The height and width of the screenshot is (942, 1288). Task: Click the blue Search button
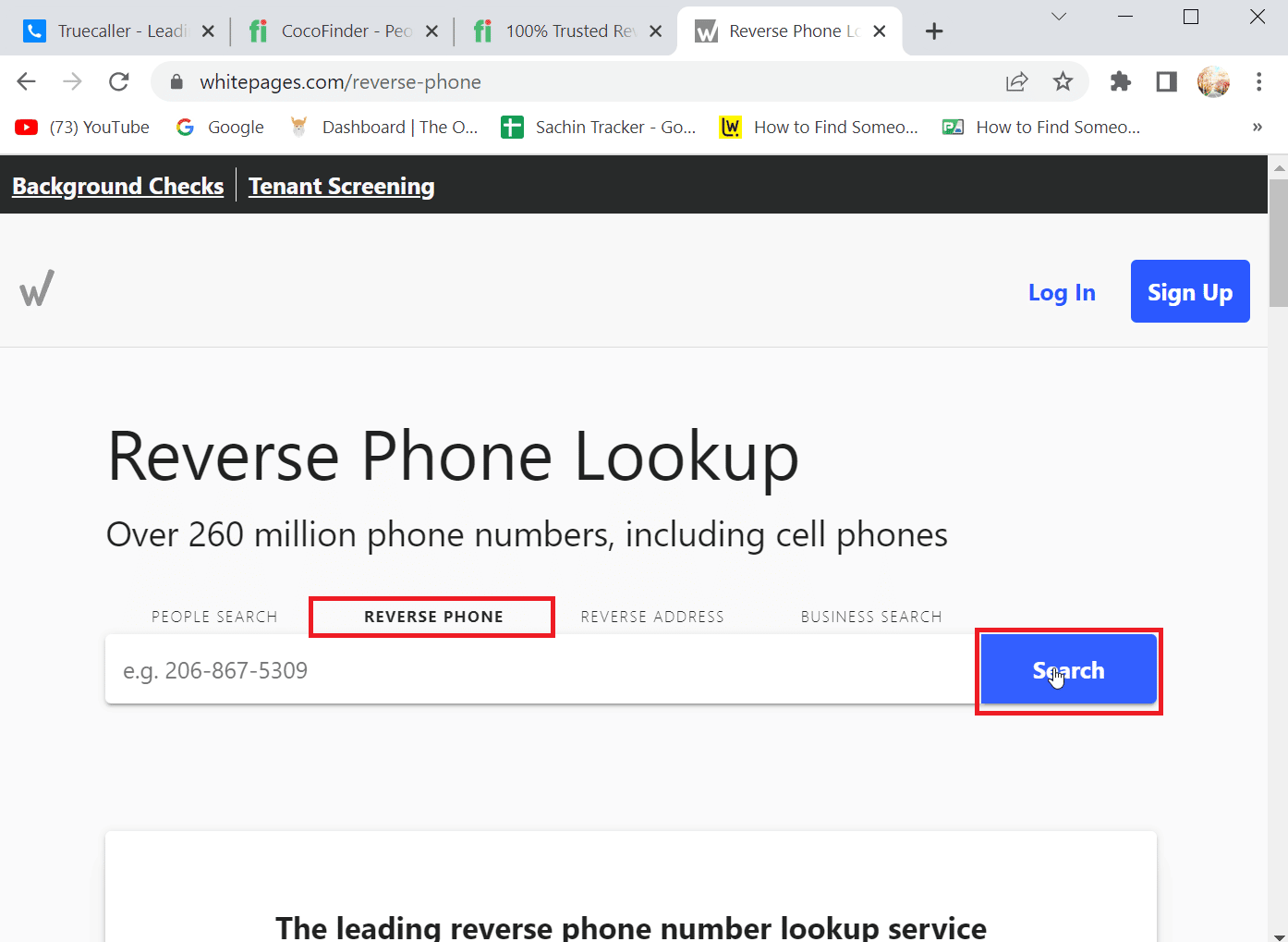pyautogui.click(x=1068, y=670)
